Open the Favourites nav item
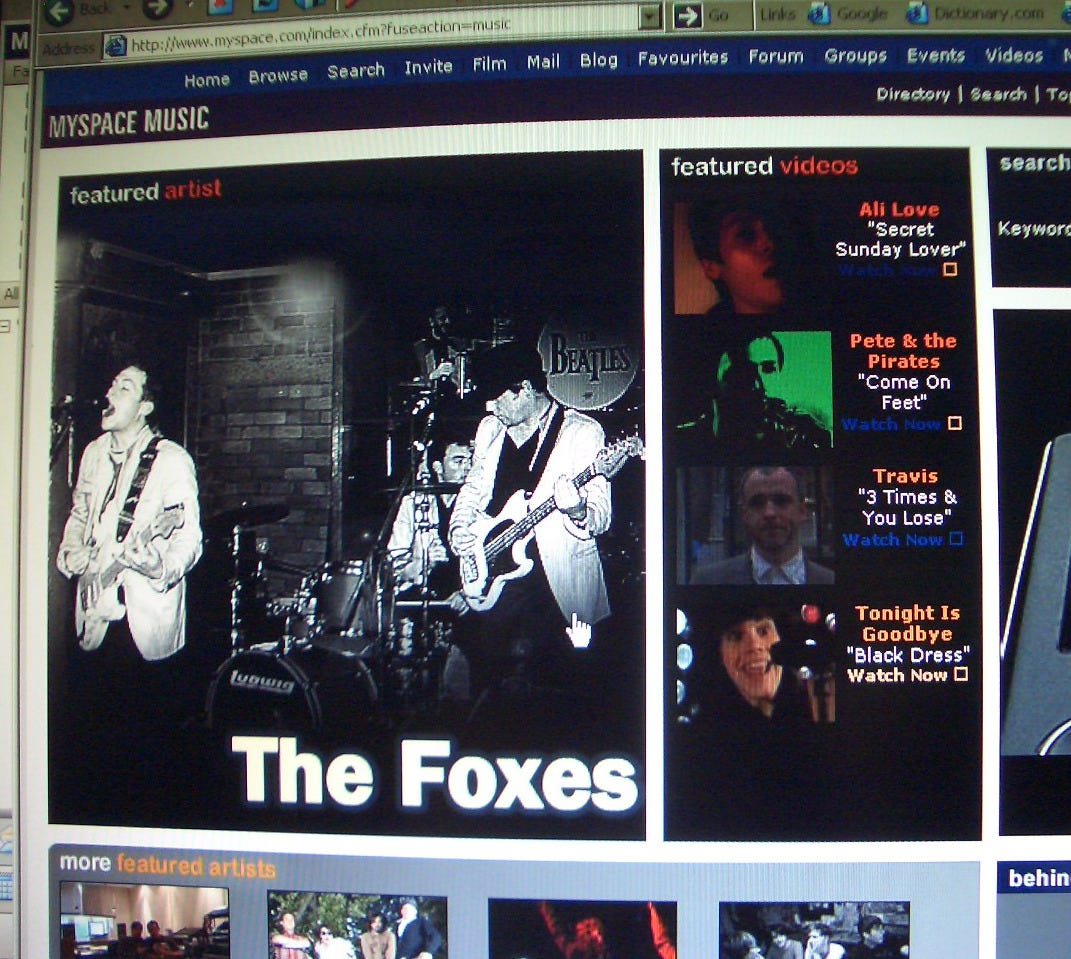This screenshot has width=1071, height=959. [x=683, y=58]
